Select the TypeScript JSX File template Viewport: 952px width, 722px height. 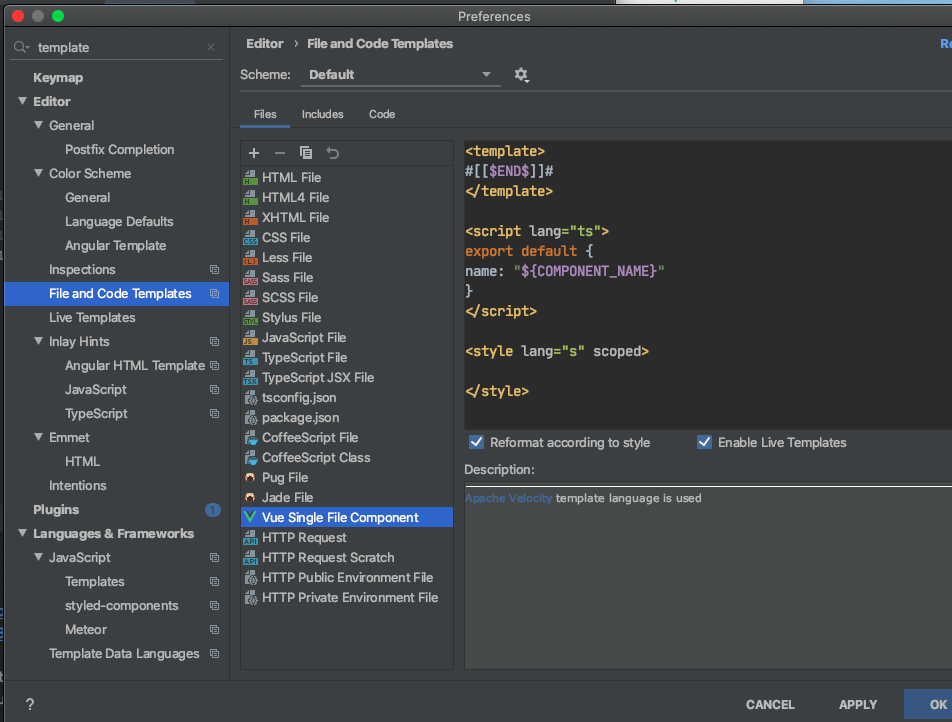(x=347, y=378)
